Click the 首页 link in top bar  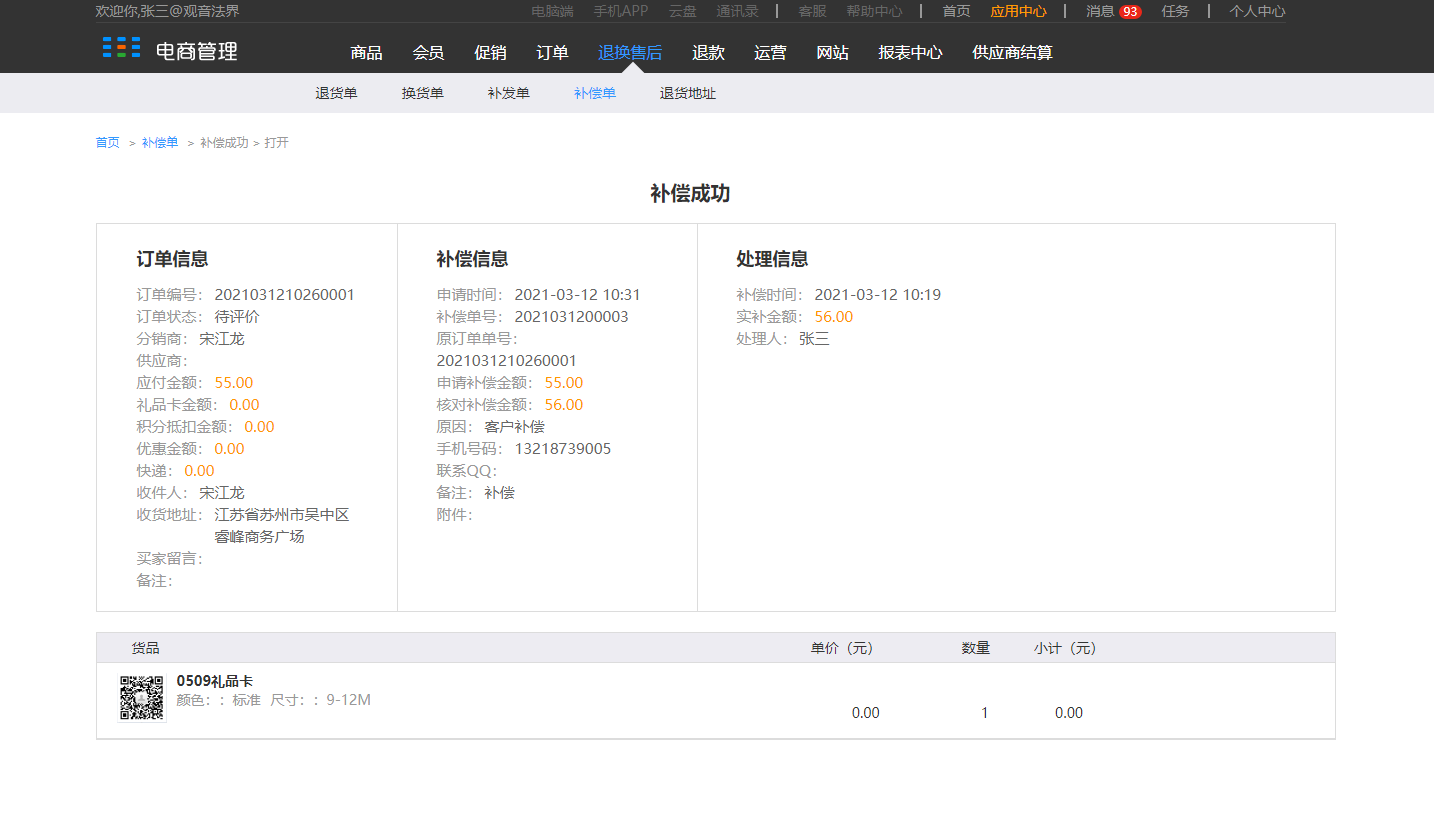[x=956, y=12]
